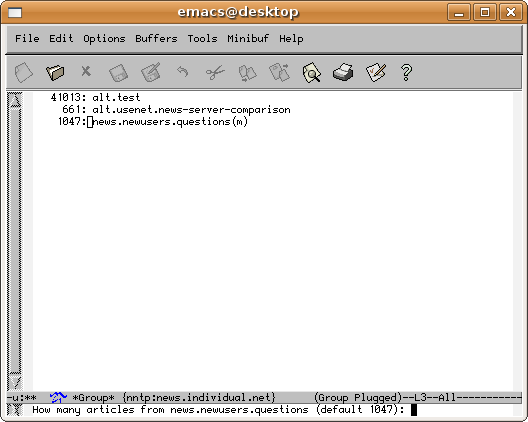The width and height of the screenshot is (528, 422).
Task: Open preferences with the checklist pencil icon
Action: (x=376, y=72)
